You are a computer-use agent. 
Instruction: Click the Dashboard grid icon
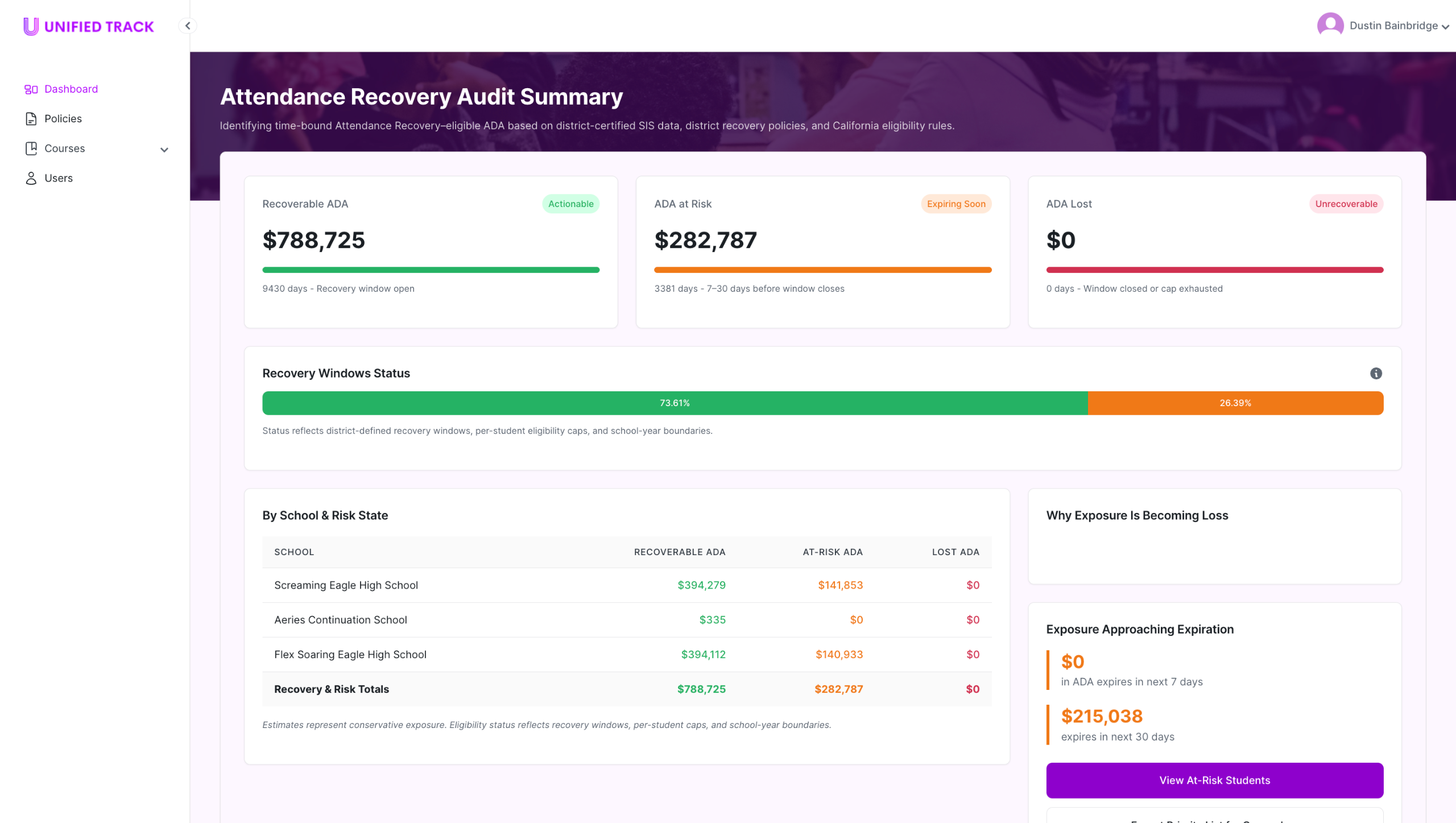31,89
